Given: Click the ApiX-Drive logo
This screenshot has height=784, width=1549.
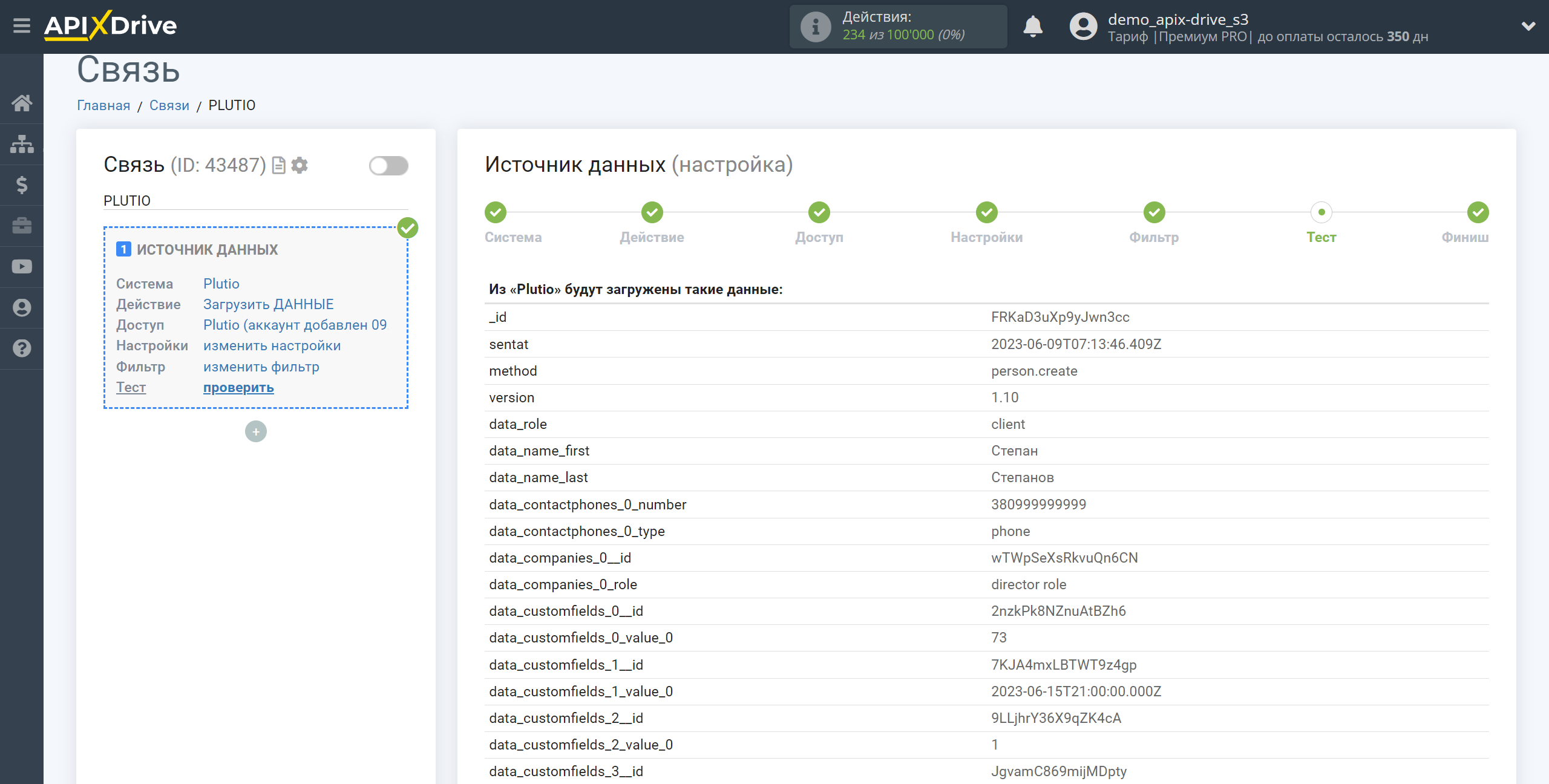Looking at the screenshot, I should coord(110,26).
